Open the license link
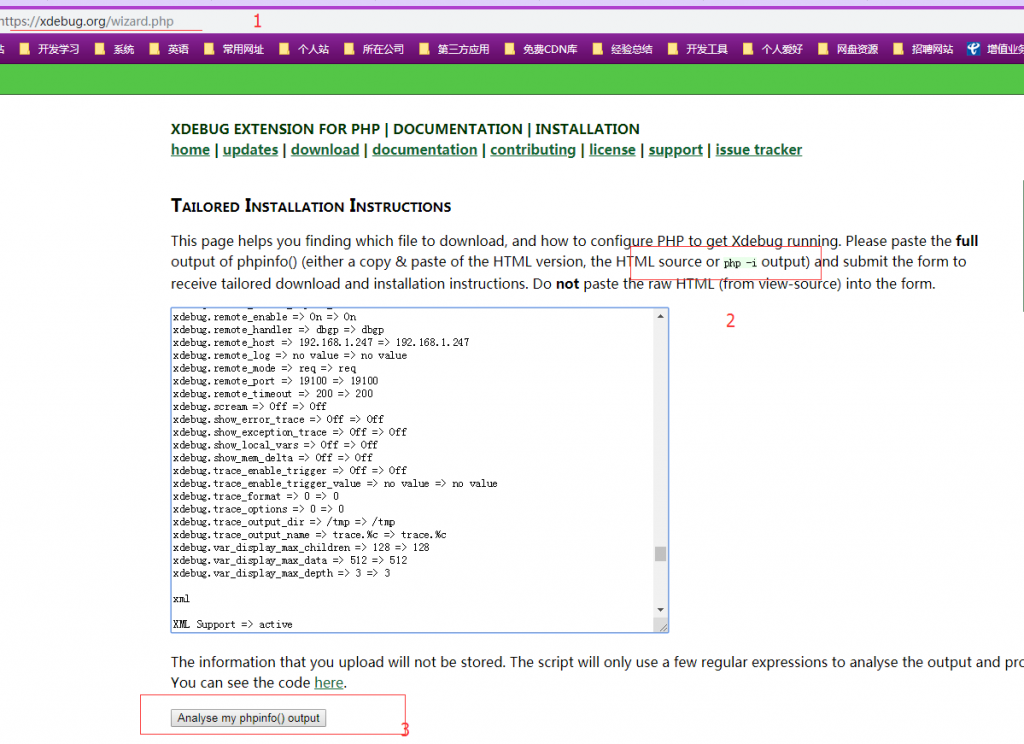 [x=612, y=150]
